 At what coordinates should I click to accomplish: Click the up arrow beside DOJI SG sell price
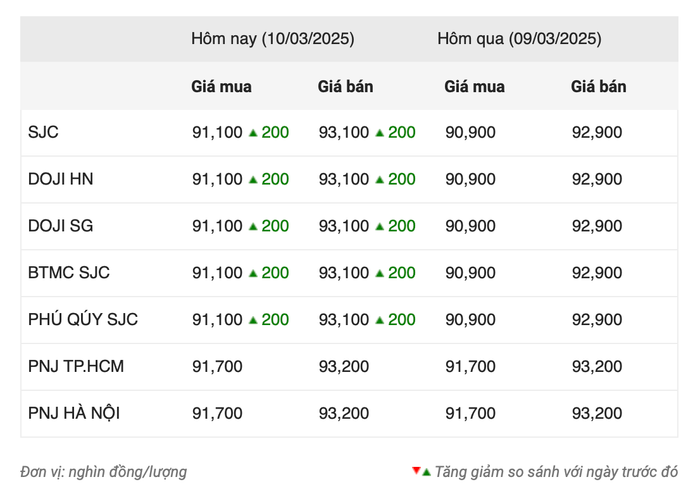point(380,226)
